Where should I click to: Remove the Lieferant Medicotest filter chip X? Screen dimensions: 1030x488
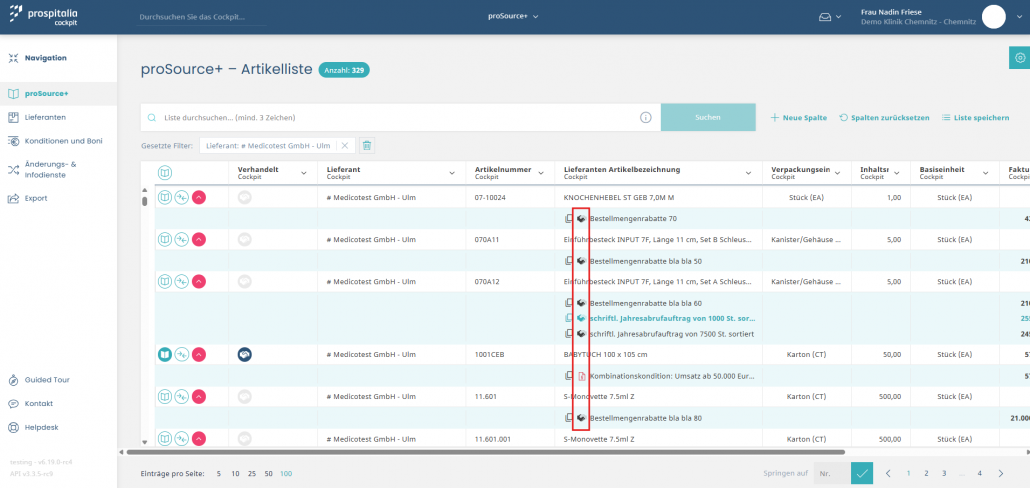(x=344, y=145)
